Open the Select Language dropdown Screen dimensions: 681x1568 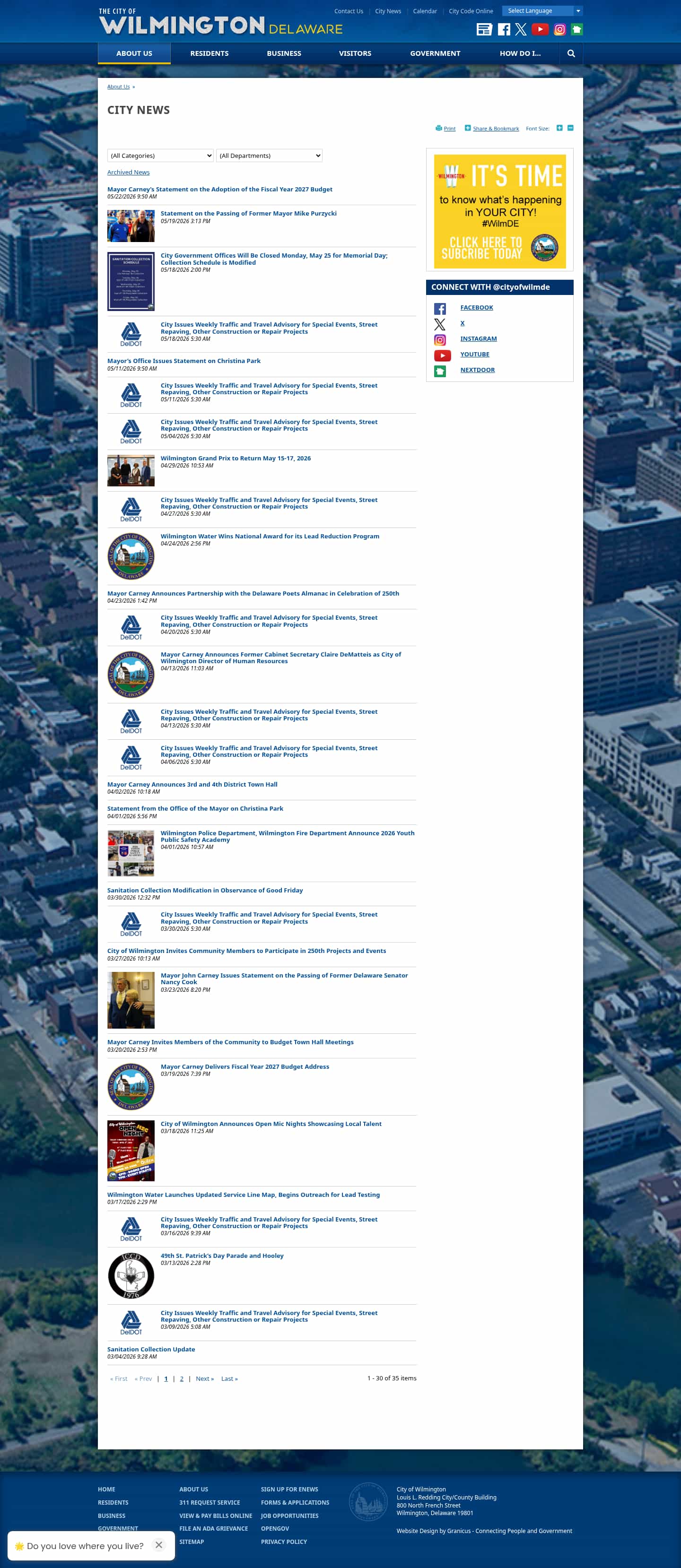pyautogui.click(x=542, y=11)
